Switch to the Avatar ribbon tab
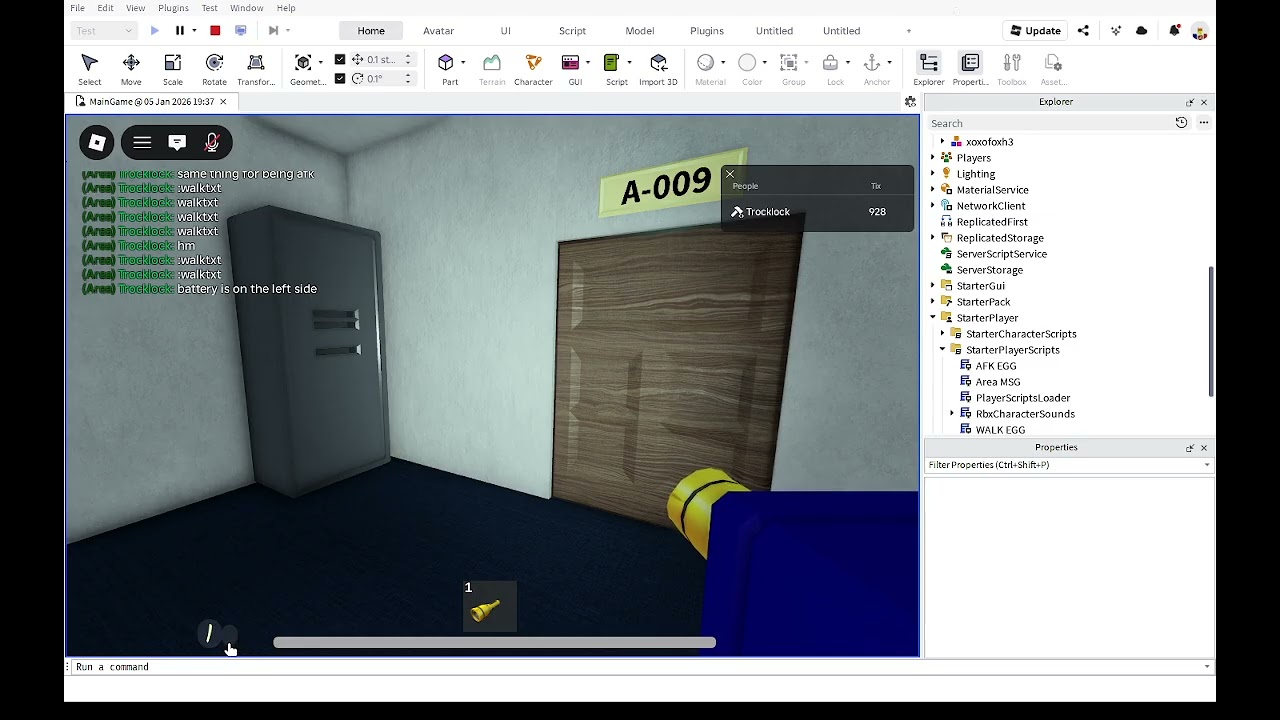 [438, 31]
